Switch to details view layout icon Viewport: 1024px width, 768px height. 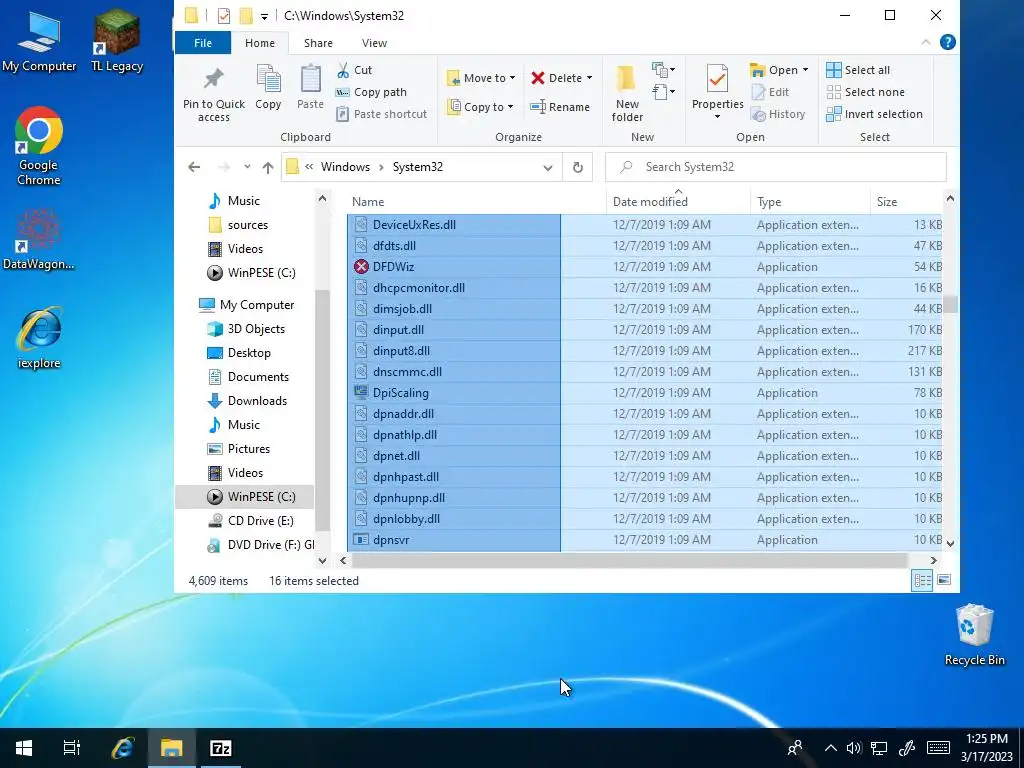click(923, 580)
